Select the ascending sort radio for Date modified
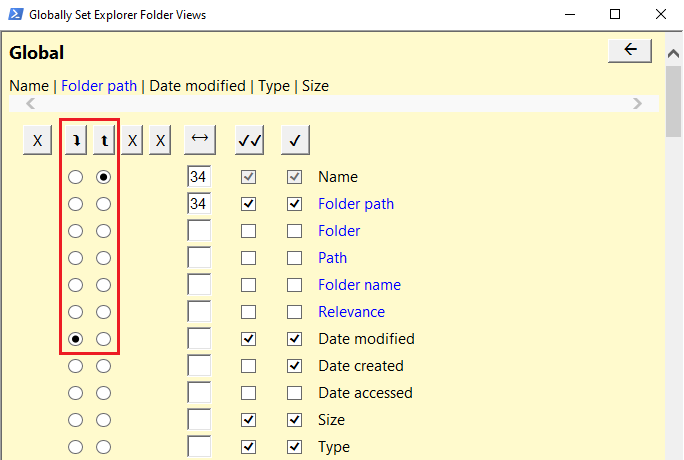684x460 pixels. tap(75, 339)
